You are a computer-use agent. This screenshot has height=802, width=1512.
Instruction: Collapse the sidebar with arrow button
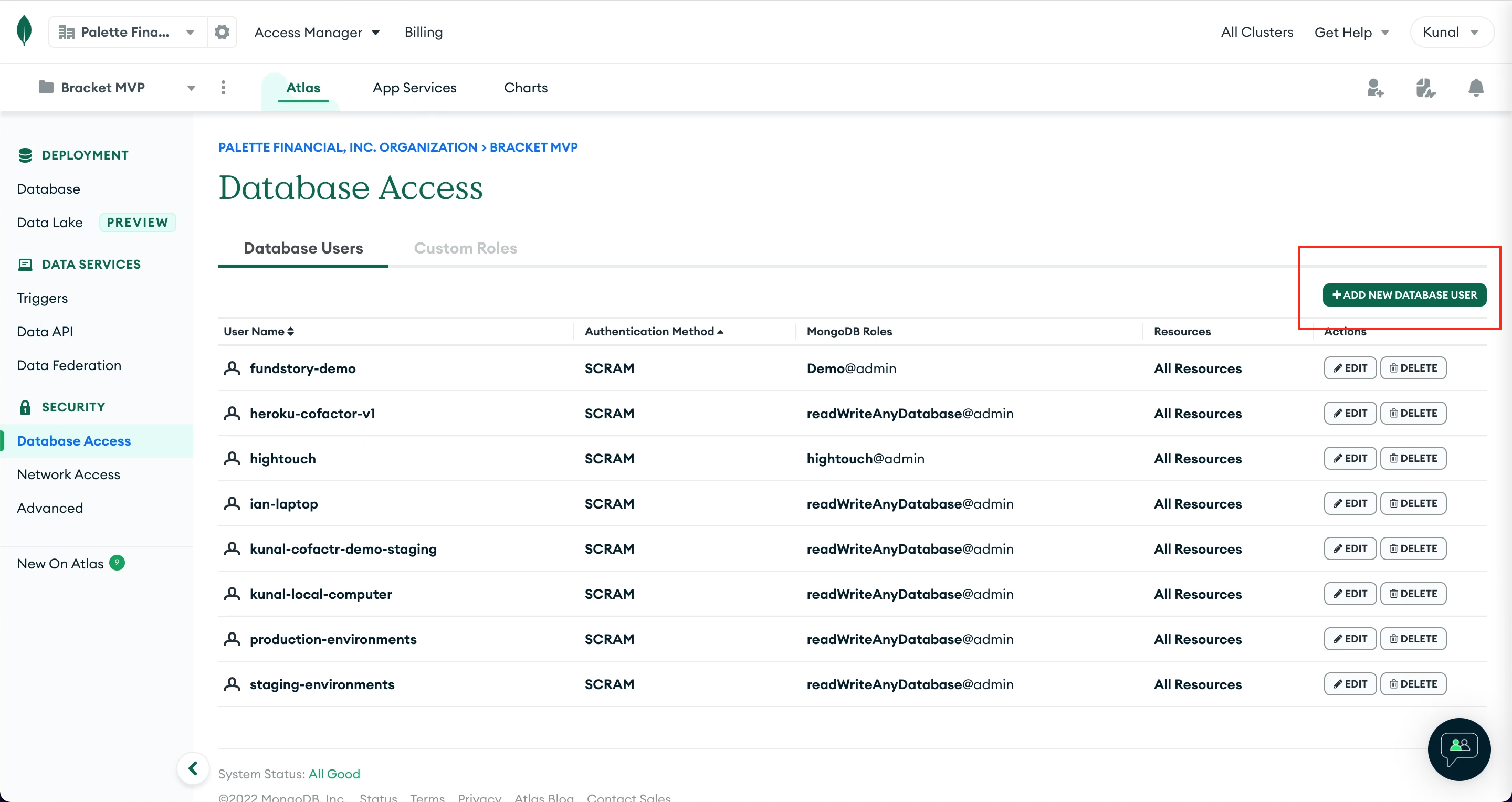pyautogui.click(x=193, y=768)
